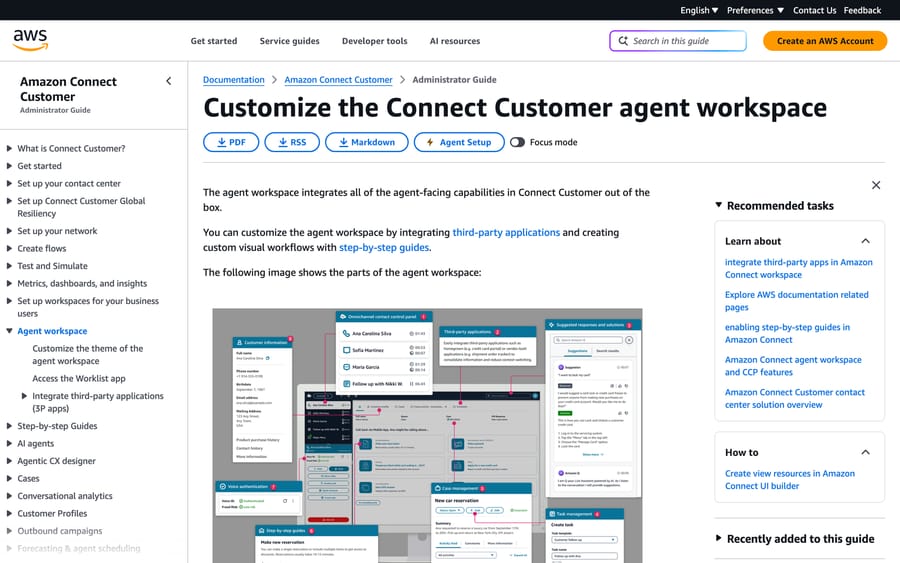Image resolution: width=900 pixels, height=563 pixels.
Task: Click in the Search in this guide field
Action: click(678, 41)
